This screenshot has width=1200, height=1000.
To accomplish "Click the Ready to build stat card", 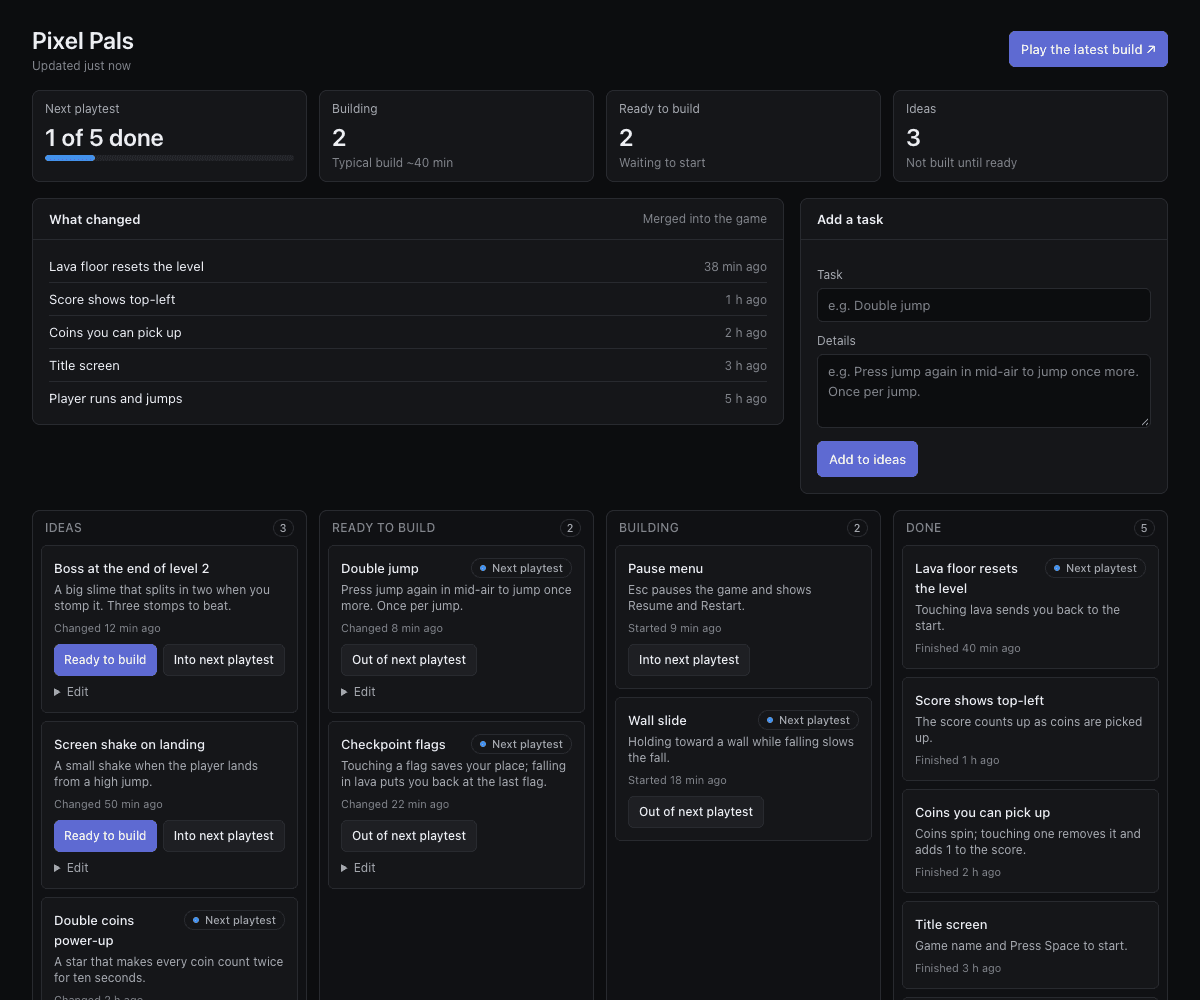I will click(743, 136).
